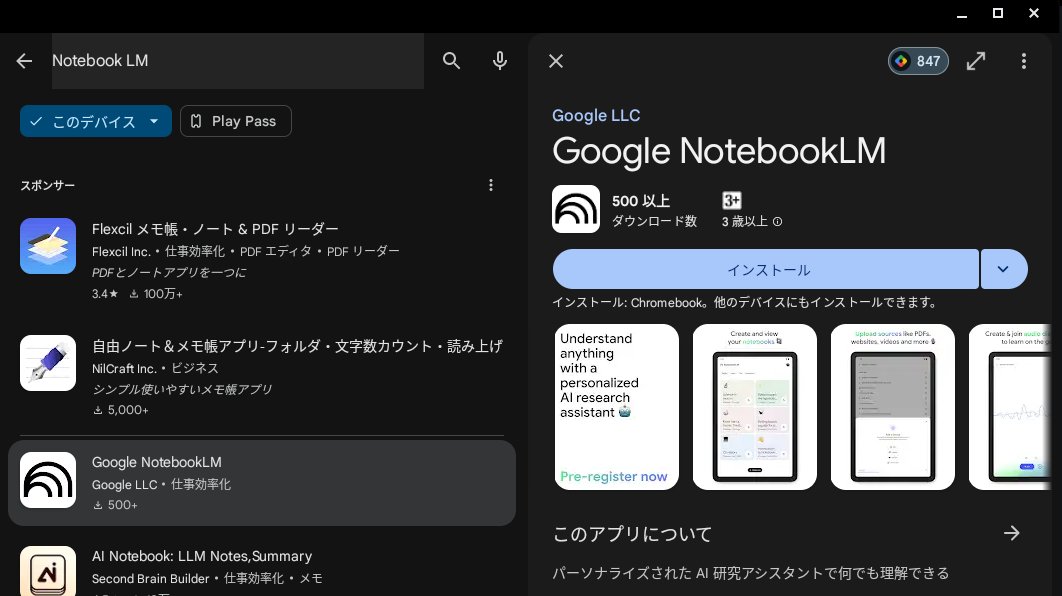Select Google NotebookLM icon in search results

pyautogui.click(x=48, y=480)
